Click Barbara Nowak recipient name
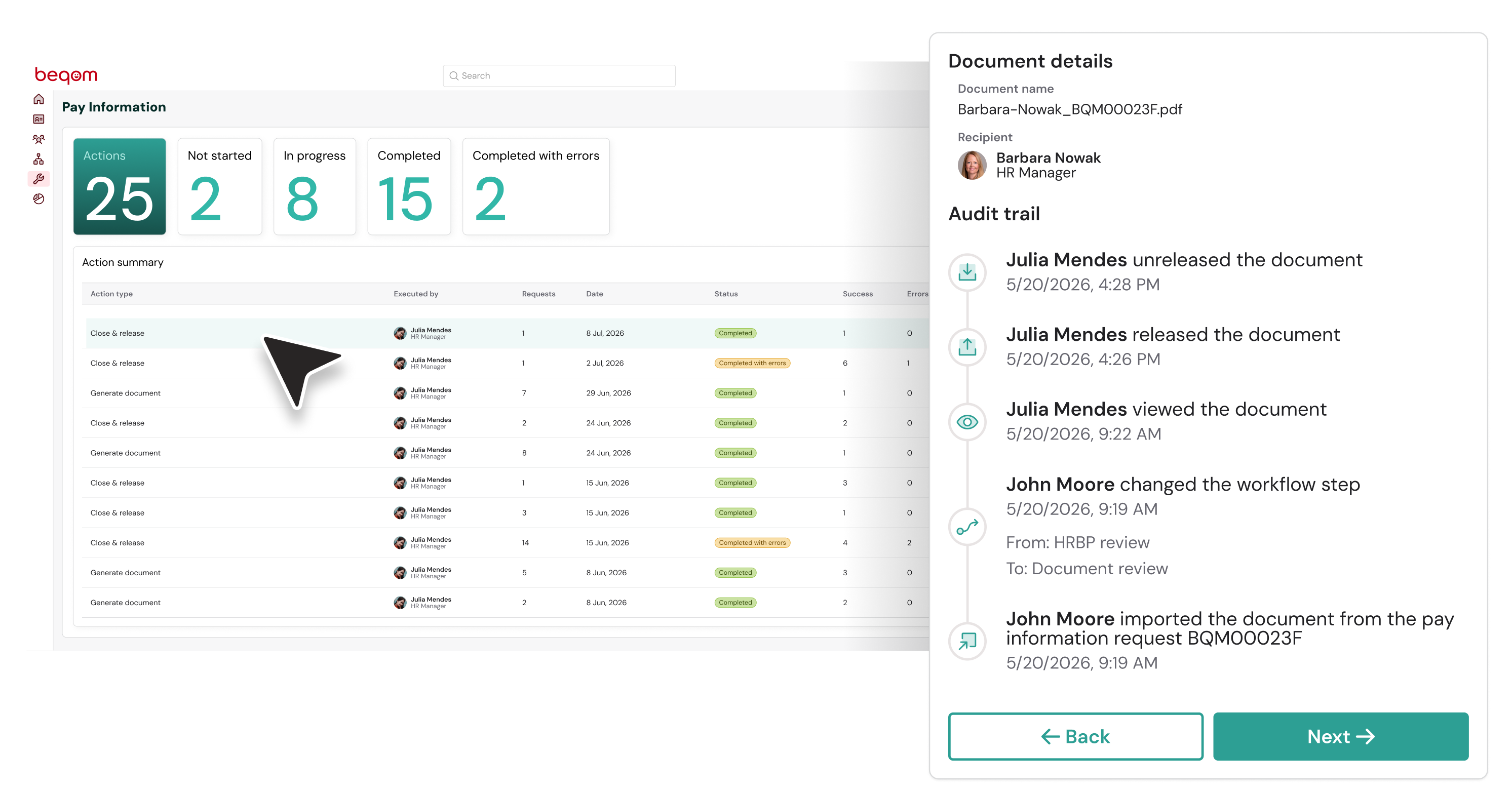The height and width of the screenshot is (794, 1512). pos(1049,158)
